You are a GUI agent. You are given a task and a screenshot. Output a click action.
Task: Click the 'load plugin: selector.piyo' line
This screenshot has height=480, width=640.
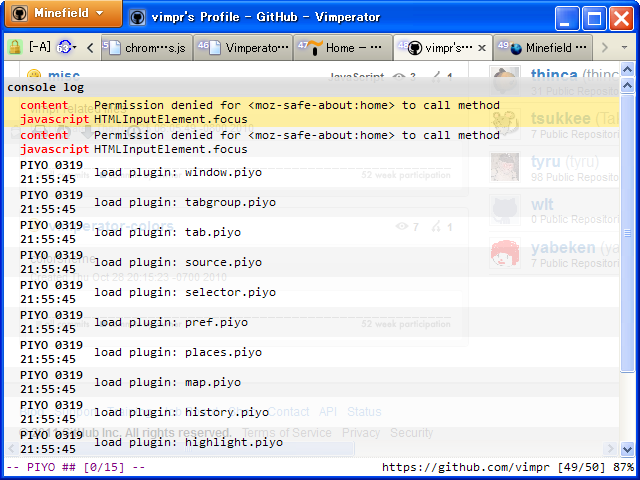pos(185,292)
